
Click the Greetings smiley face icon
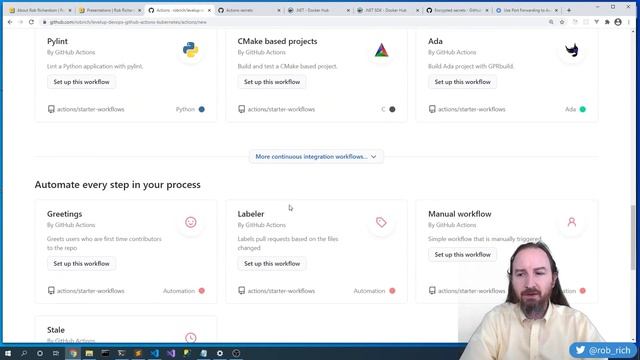click(x=191, y=222)
